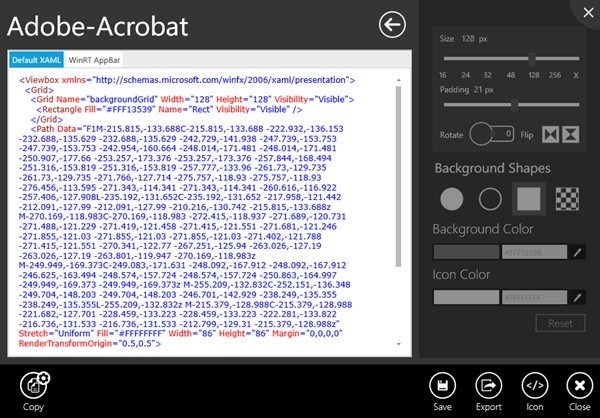Click the code scrollbar up arrow
This screenshot has height=418, width=600.
pyautogui.click(x=399, y=80)
